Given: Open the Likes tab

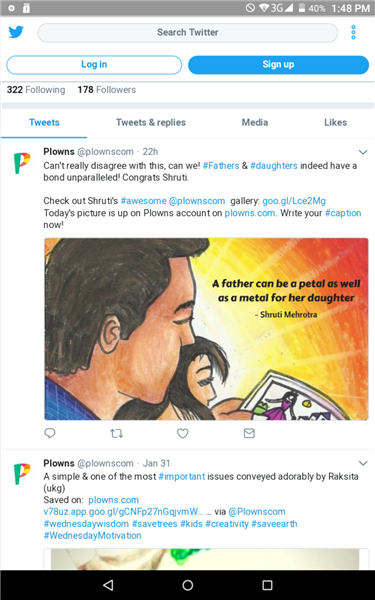Looking at the screenshot, I should 336,122.
